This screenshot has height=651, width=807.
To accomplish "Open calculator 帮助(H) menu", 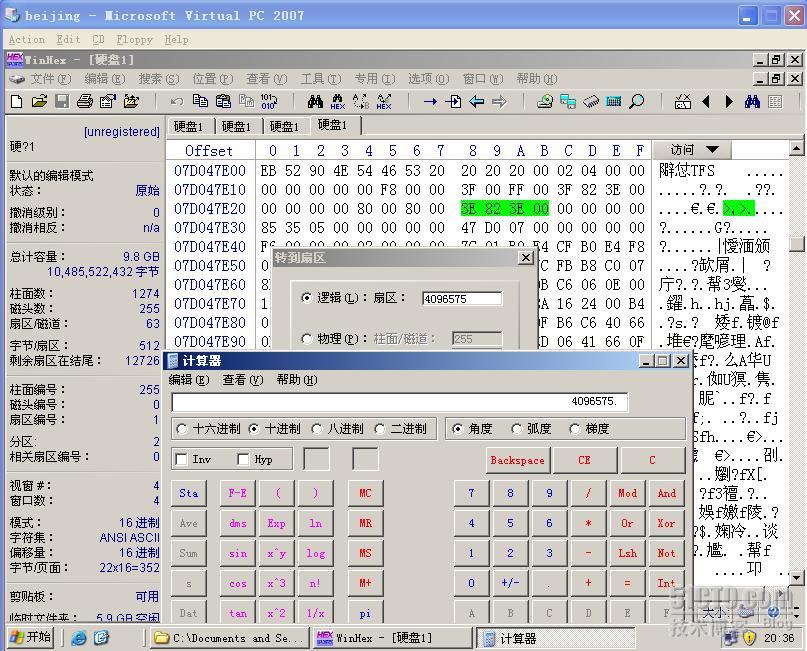I will (x=296, y=380).
